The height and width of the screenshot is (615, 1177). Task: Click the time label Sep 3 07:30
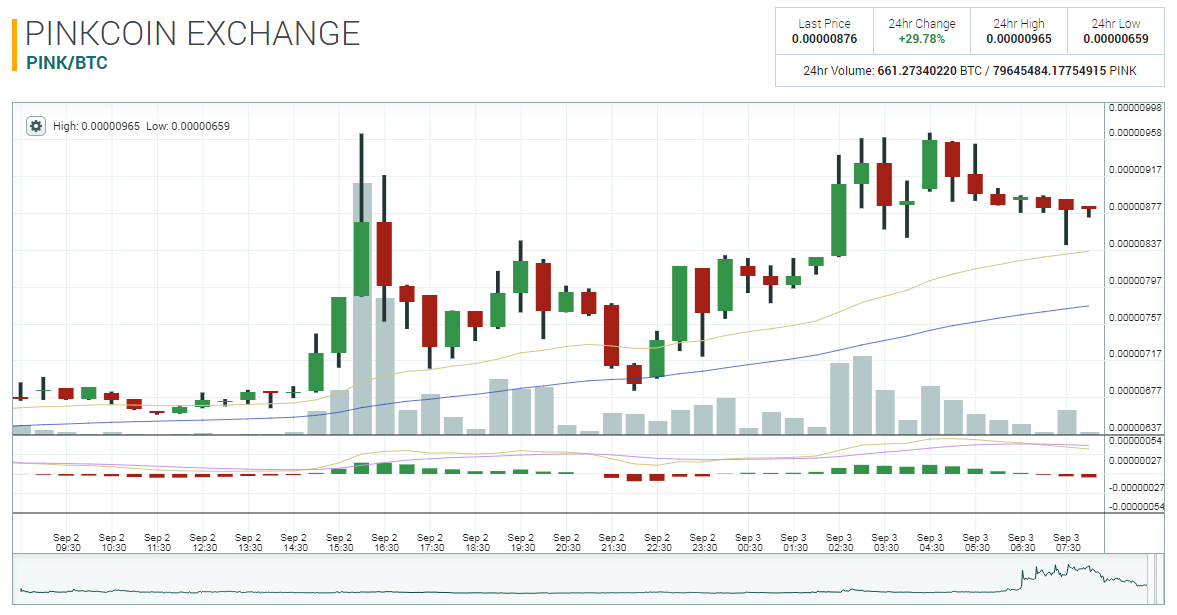coord(1067,542)
